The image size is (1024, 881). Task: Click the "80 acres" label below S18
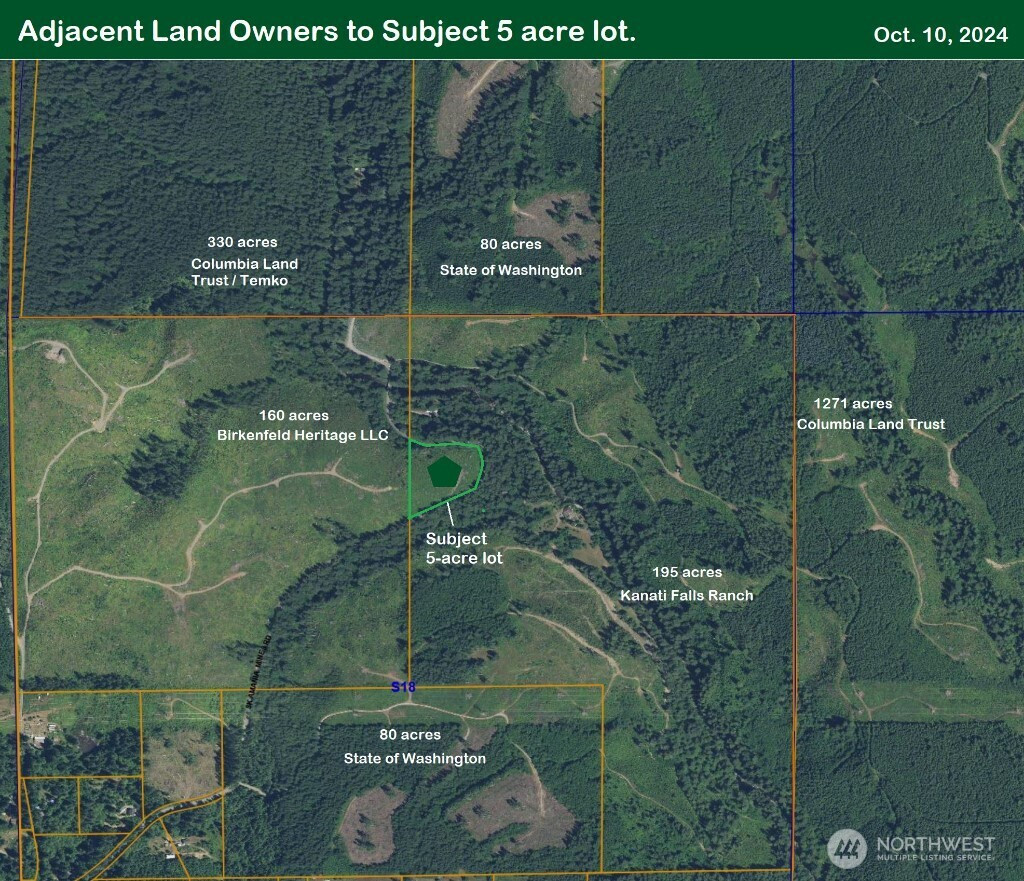(410, 735)
